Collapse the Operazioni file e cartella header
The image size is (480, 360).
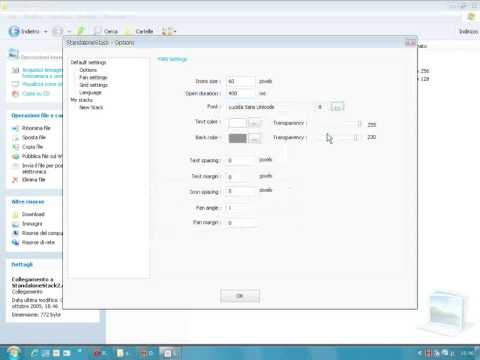[37, 115]
